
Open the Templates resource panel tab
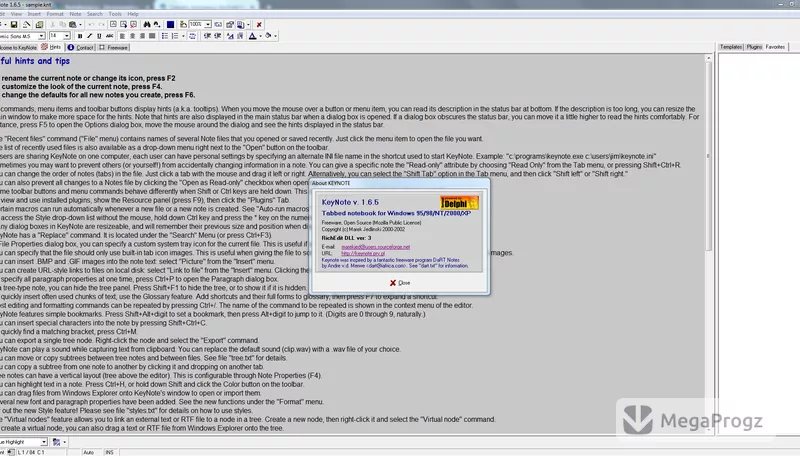click(x=731, y=47)
